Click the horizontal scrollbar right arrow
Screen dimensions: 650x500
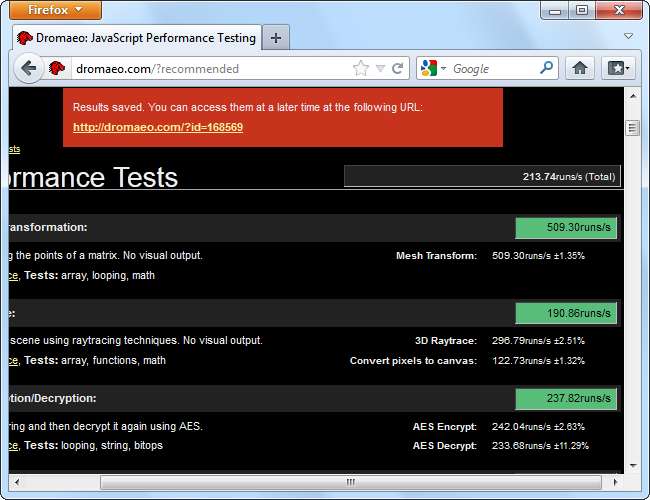pyautogui.click(x=616, y=482)
